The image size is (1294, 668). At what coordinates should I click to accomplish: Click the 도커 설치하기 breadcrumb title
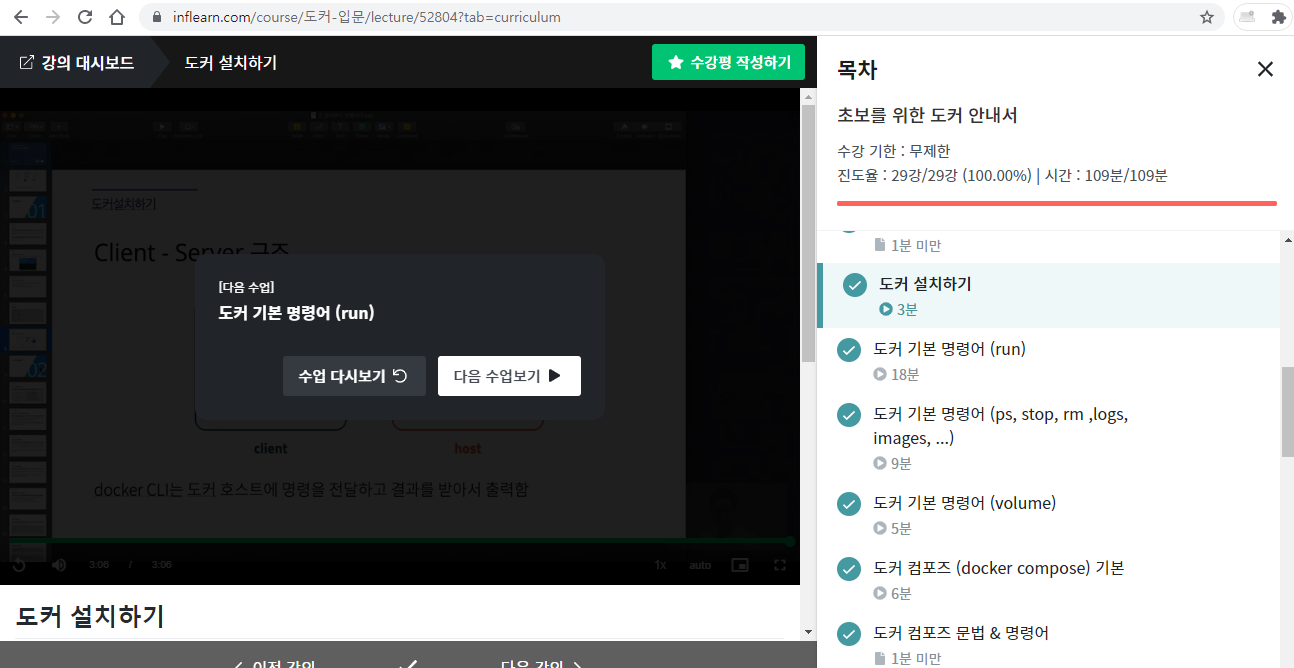pos(231,63)
